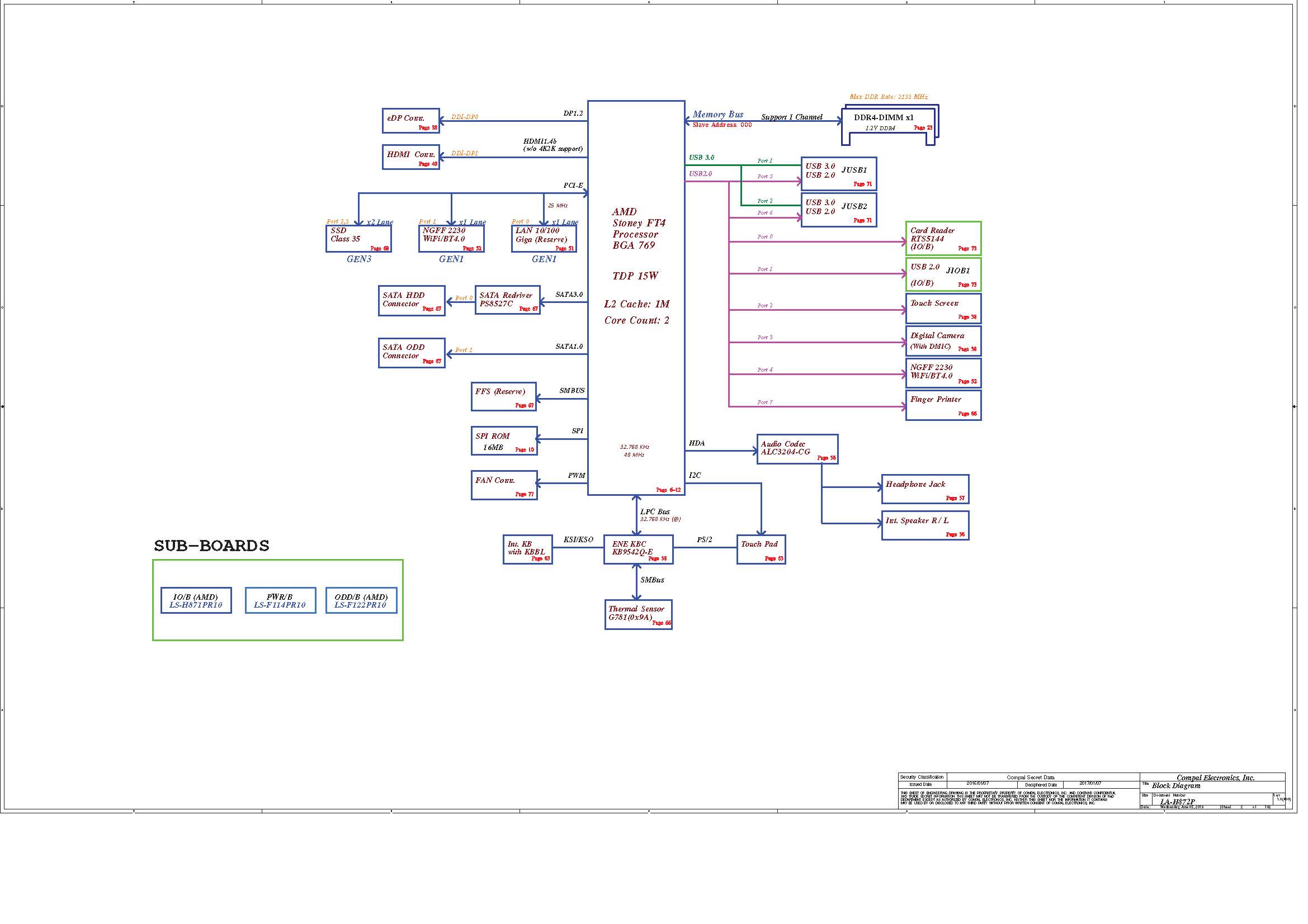Image resolution: width=1308 pixels, height=924 pixels.
Task: Click the Core Count: 2 text
Action: tap(637, 320)
